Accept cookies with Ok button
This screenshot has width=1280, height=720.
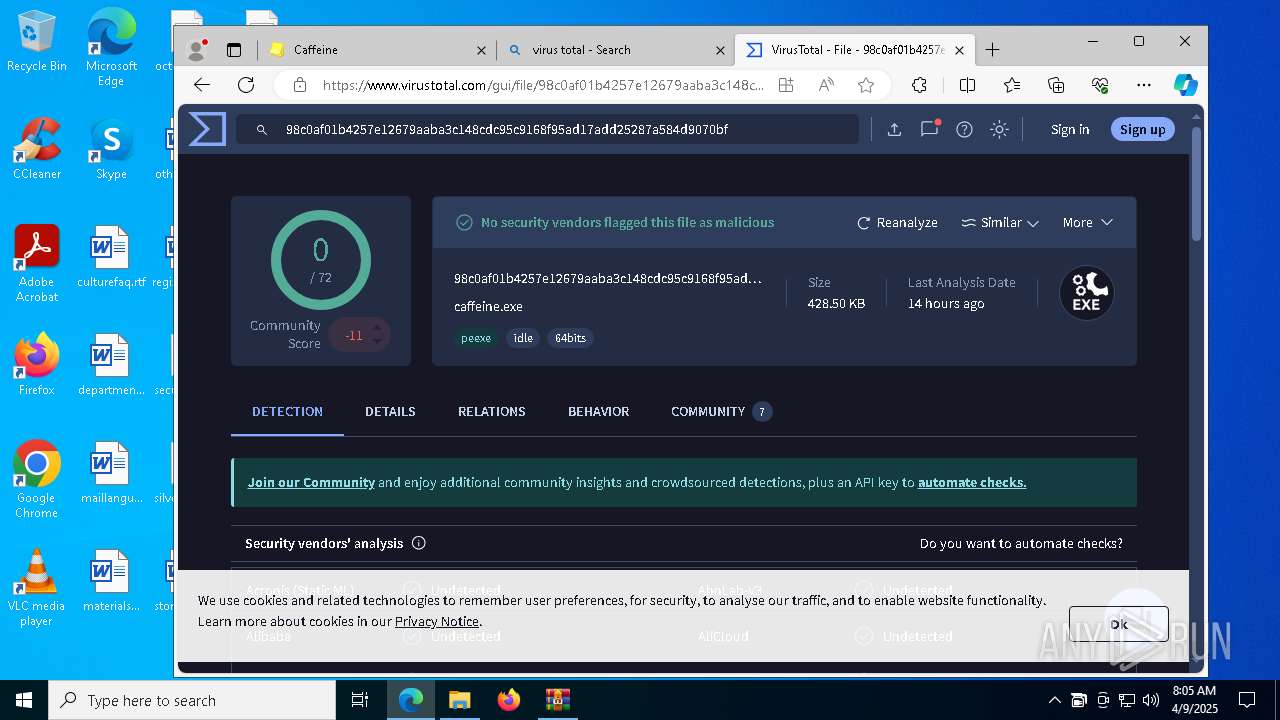tap(1118, 624)
